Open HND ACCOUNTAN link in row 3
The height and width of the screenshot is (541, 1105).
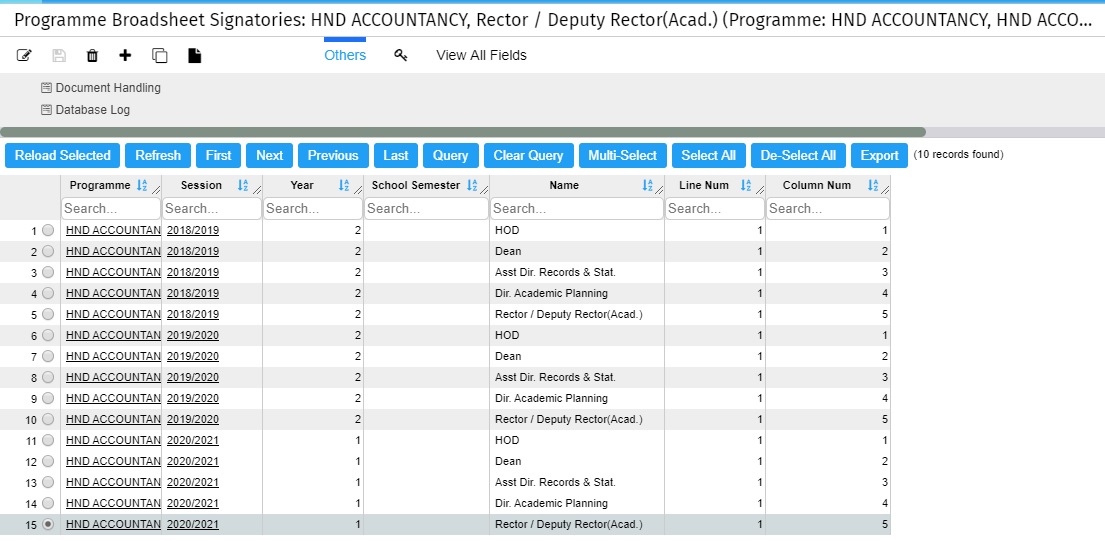coord(113,272)
